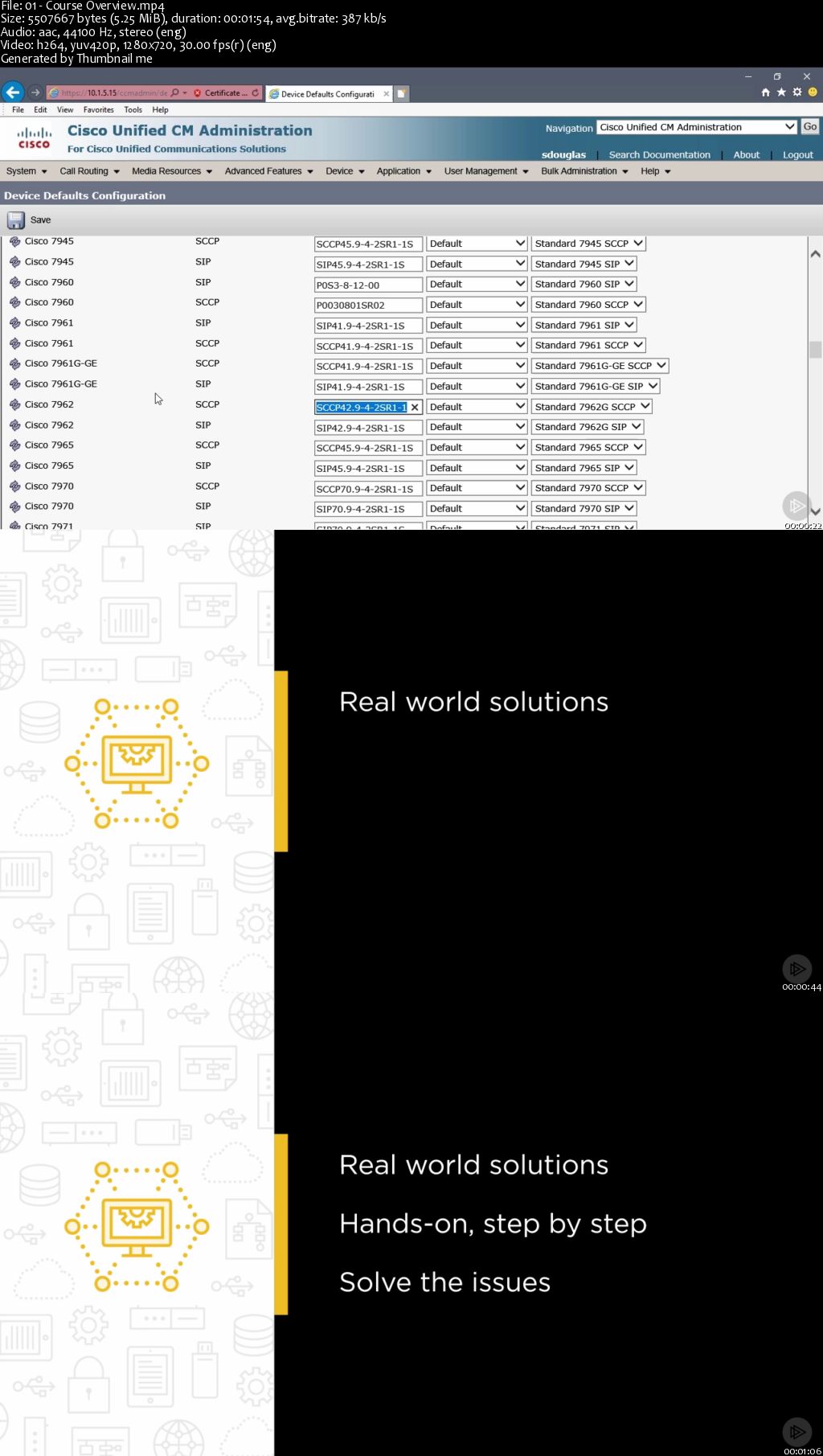Open Default pool dropdown for 7945 SIP row
Viewport: 823px width, 1456px height.
[477, 264]
